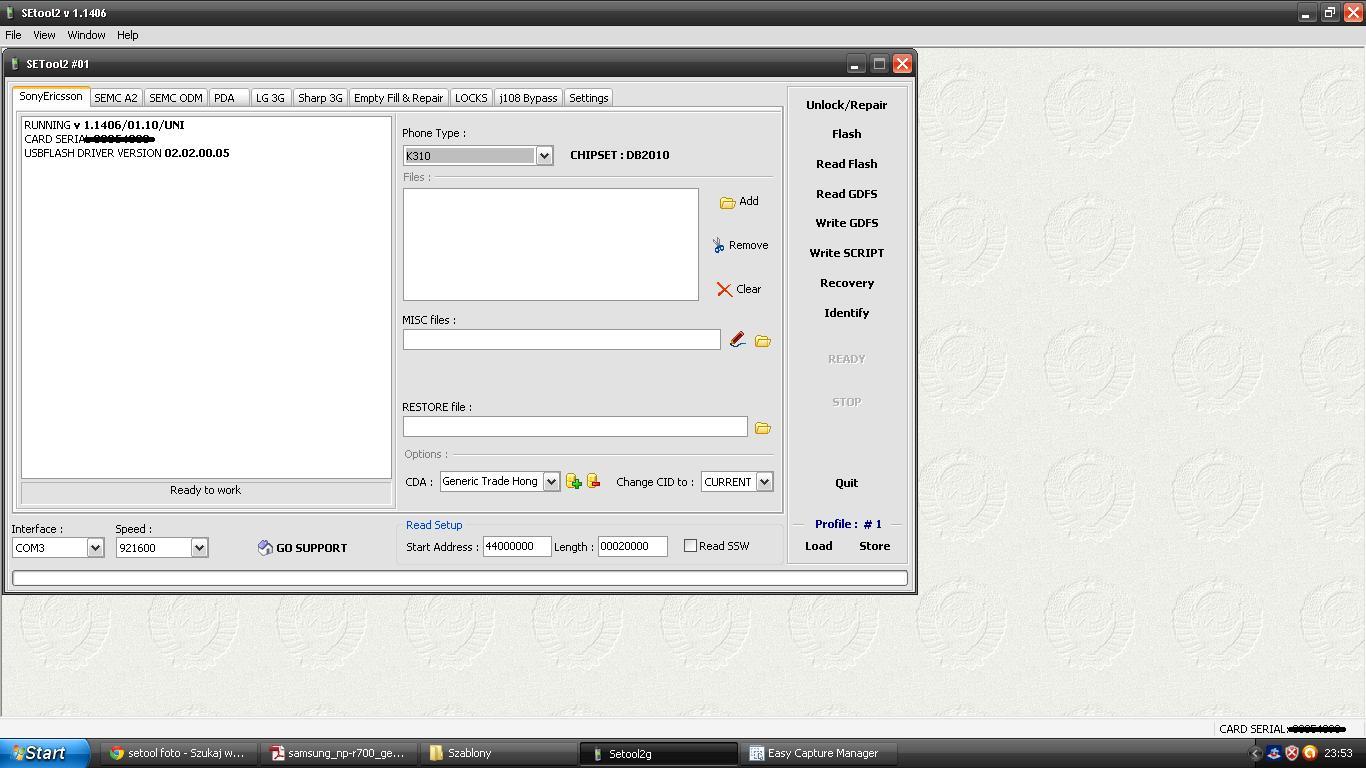Open the File menu
The image size is (1366, 768).
13,35
